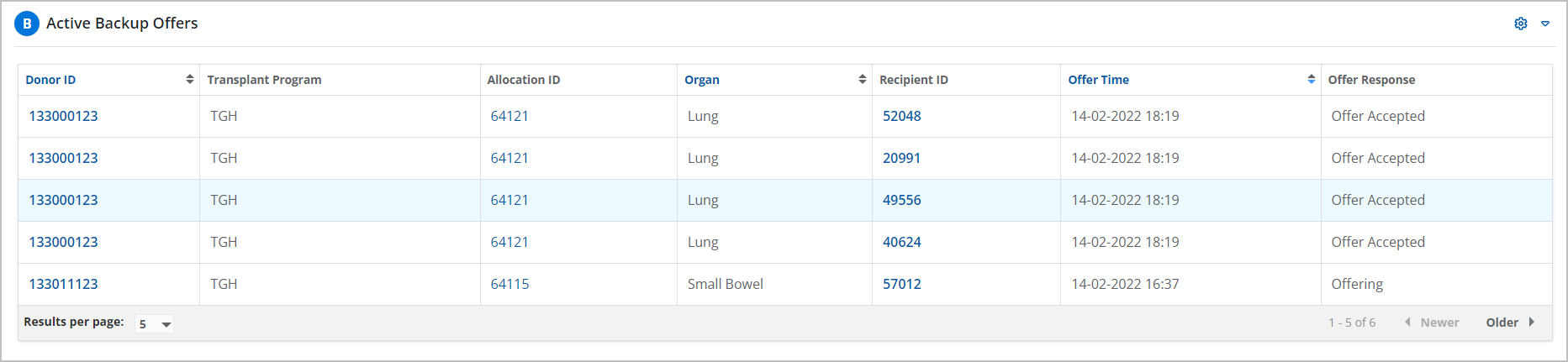Open recipient ID 49556 link
1568x362 pixels.
(901, 200)
